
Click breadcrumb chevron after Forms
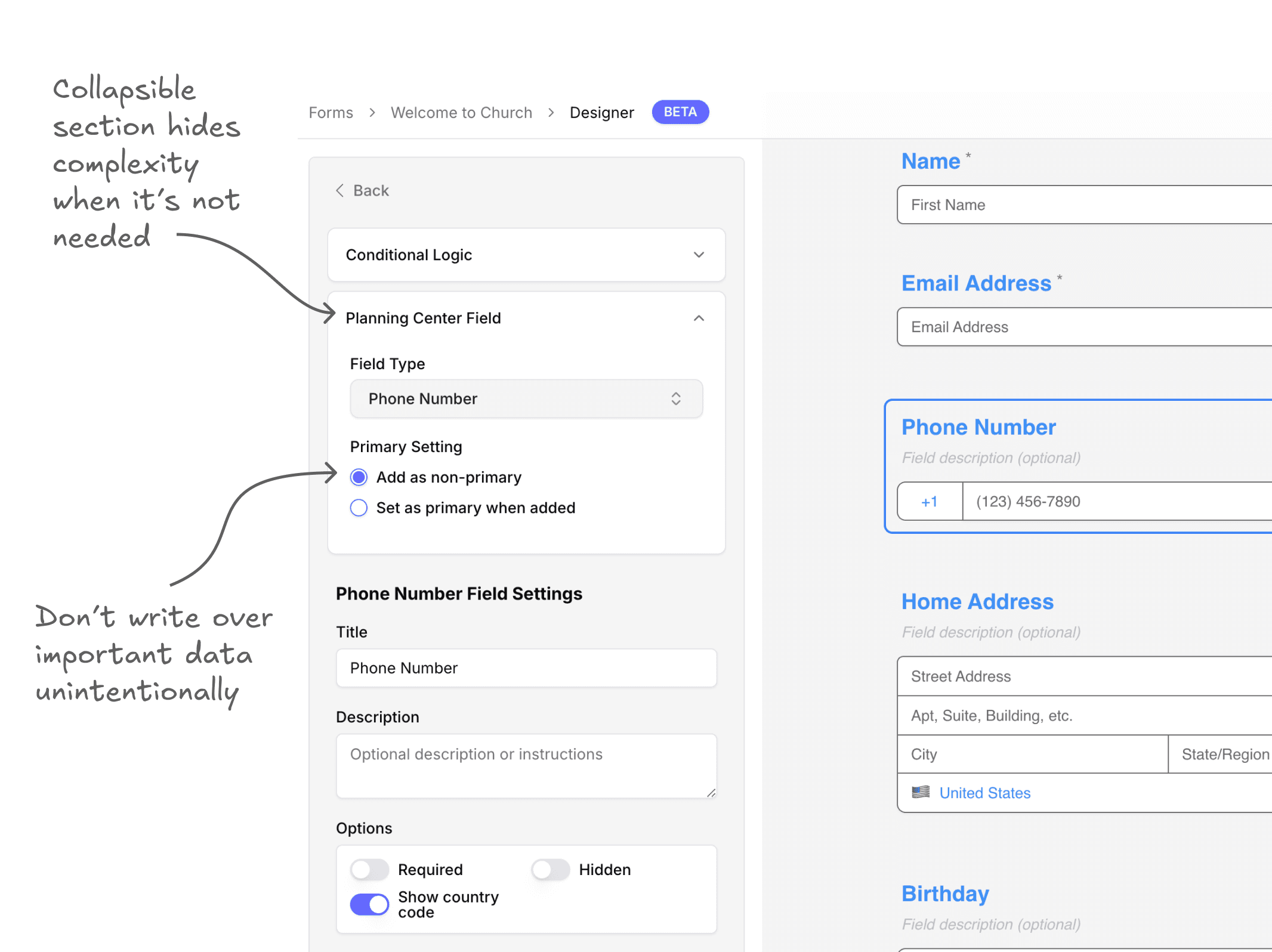tap(372, 113)
